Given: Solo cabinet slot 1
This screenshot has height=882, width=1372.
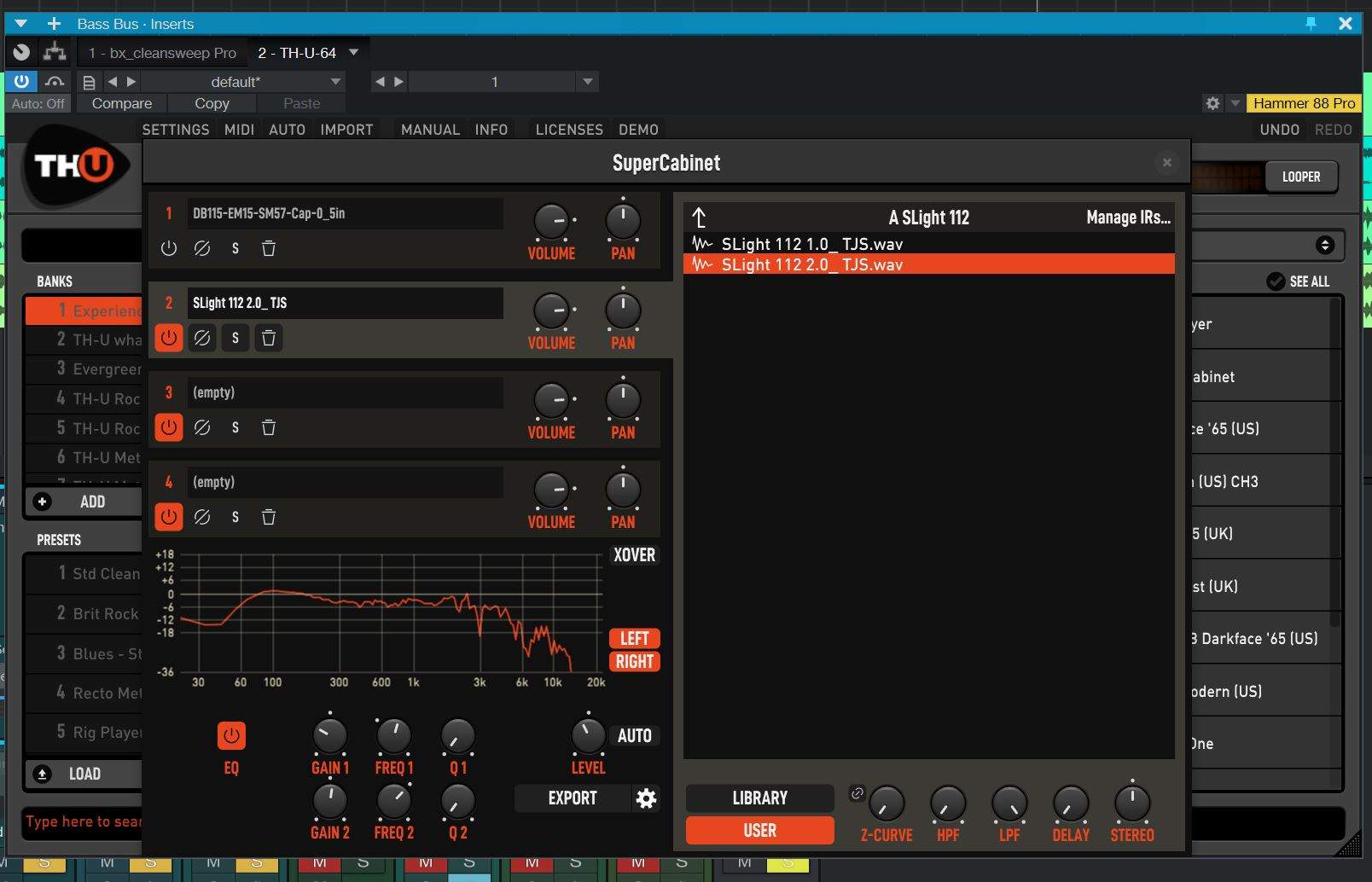Looking at the screenshot, I should click(235, 248).
